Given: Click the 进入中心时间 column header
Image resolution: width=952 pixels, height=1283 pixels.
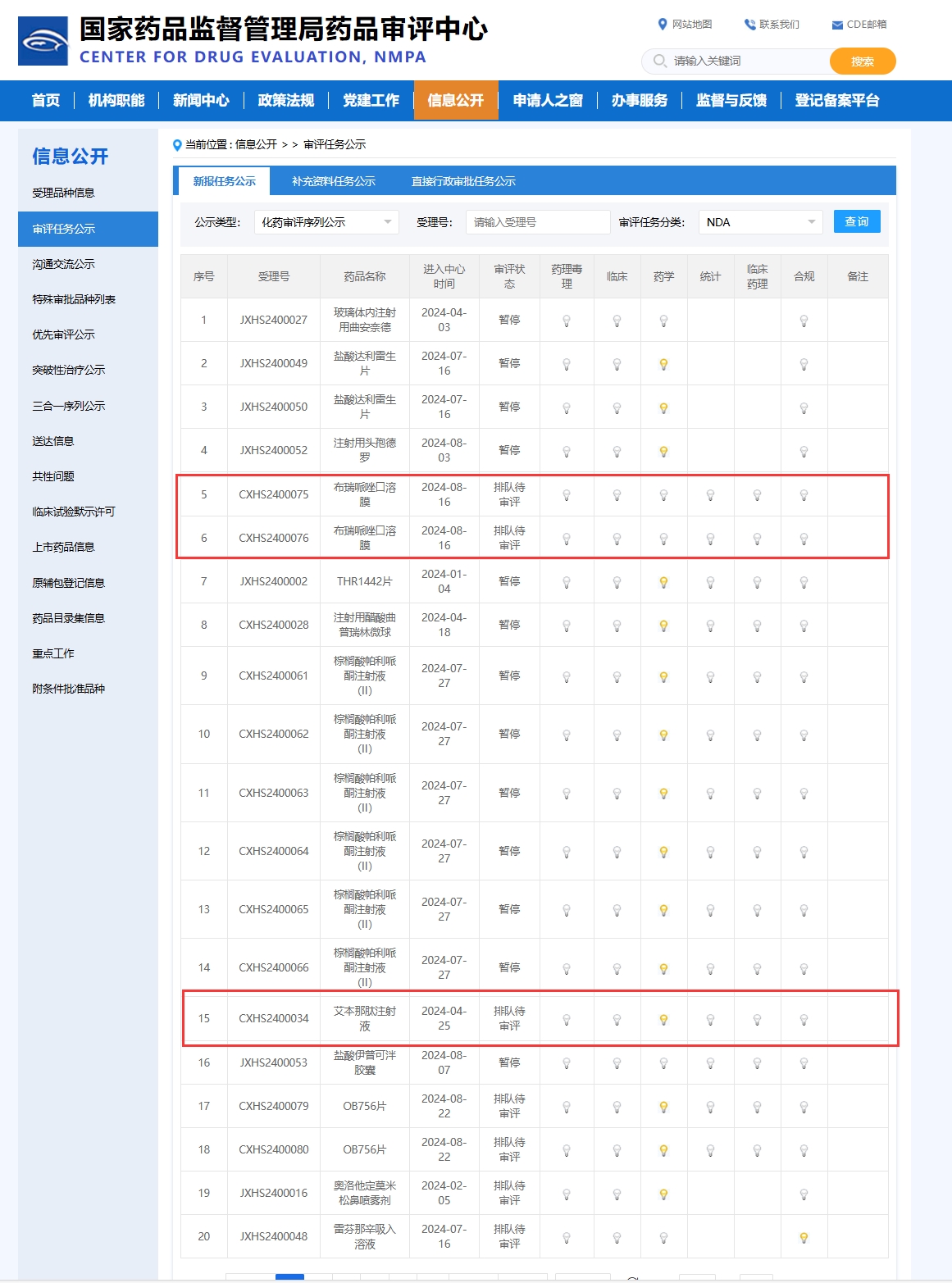Looking at the screenshot, I should point(444,276).
